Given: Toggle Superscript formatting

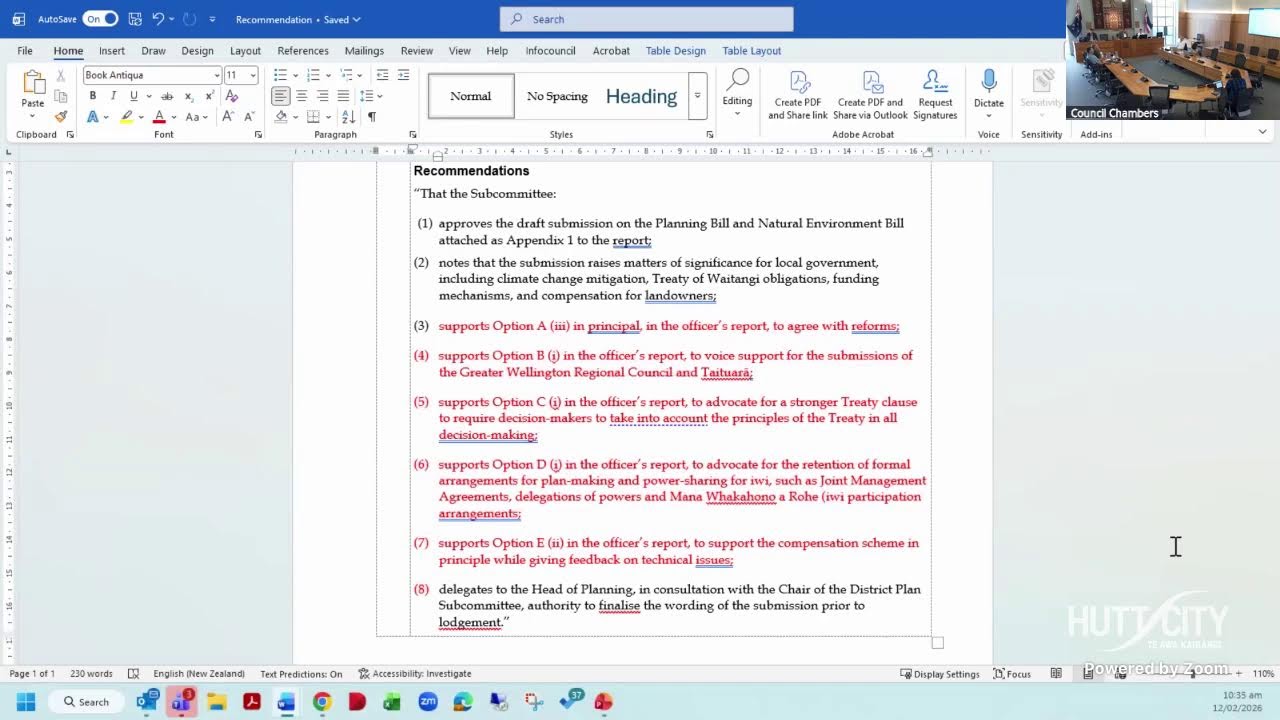Looking at the screenshot, I should click(x=209, y=96).
